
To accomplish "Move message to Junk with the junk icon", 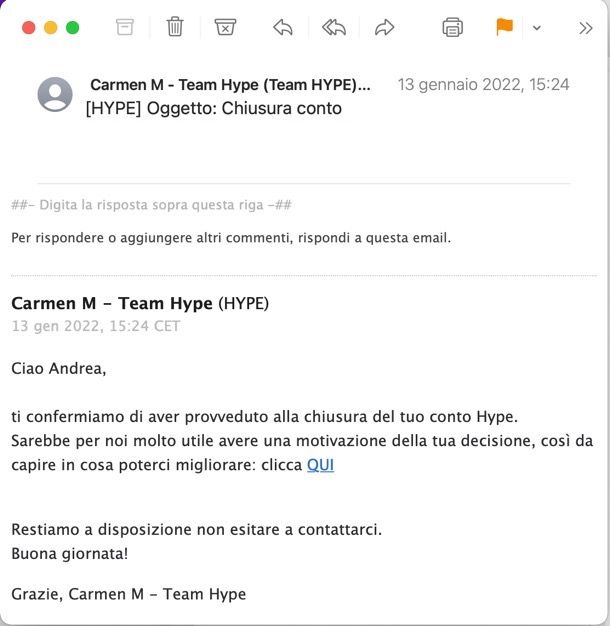I will point(225,27).
